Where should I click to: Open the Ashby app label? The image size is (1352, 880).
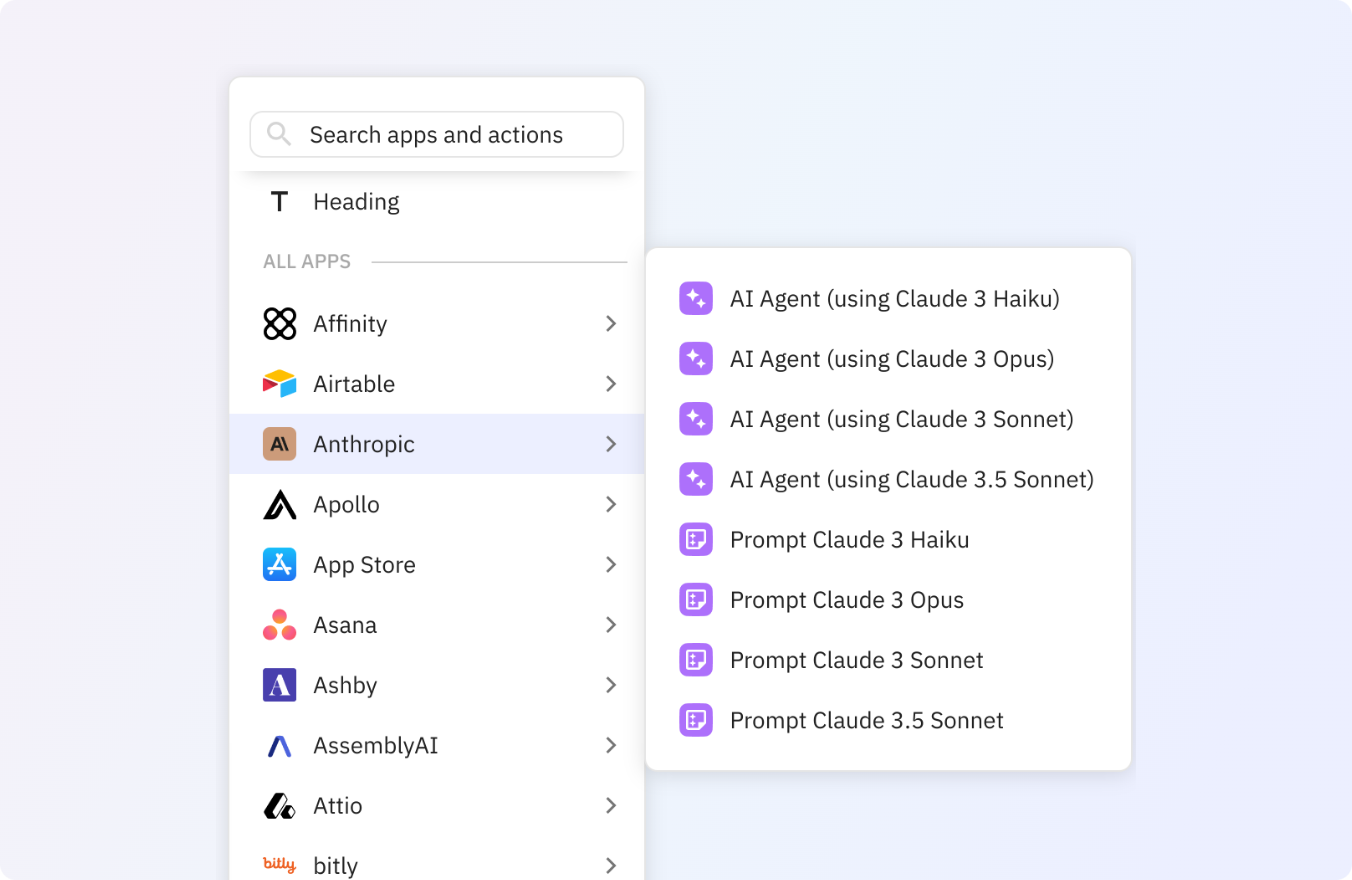(x=345, y=685)
